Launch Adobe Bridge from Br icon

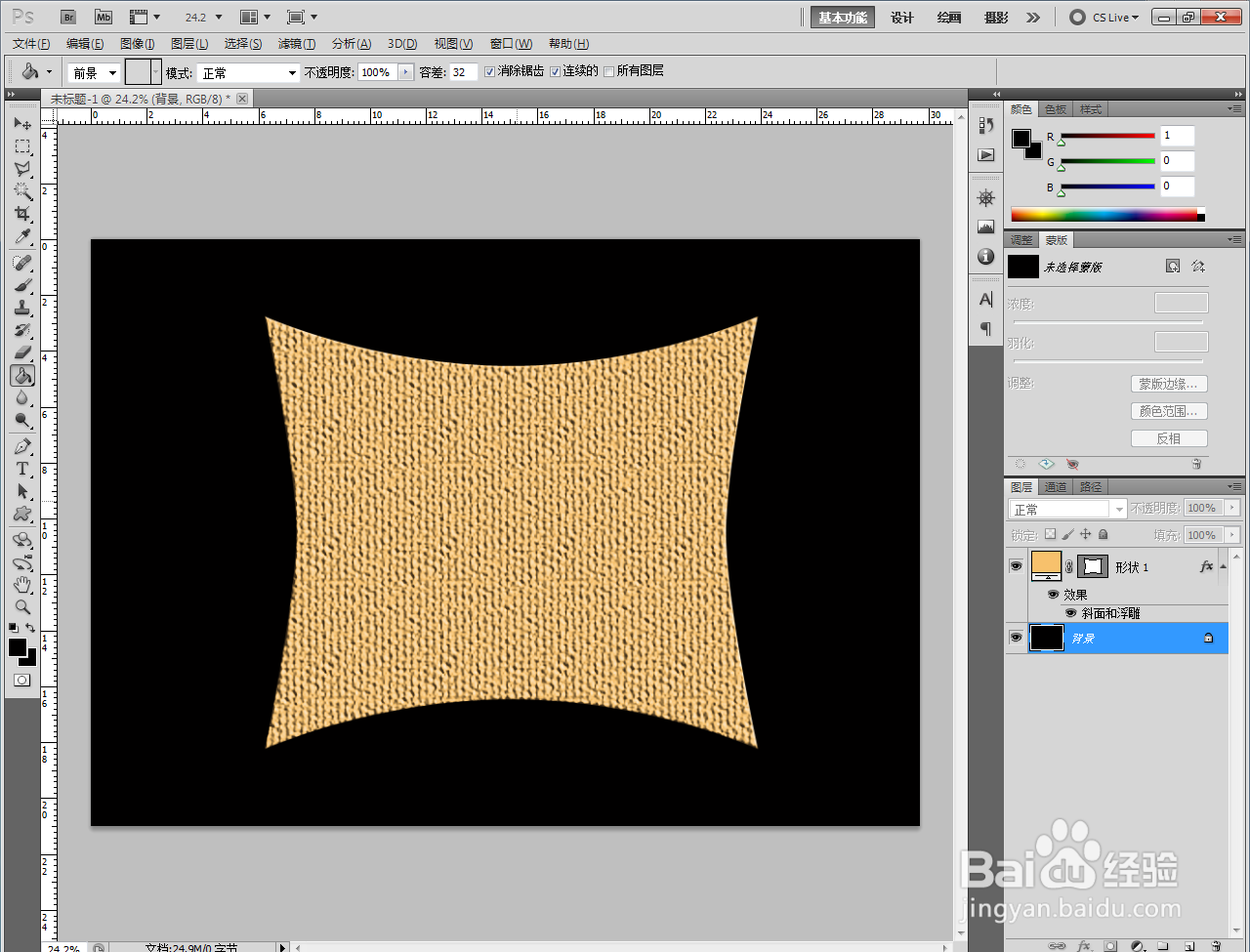click(67, 17)
